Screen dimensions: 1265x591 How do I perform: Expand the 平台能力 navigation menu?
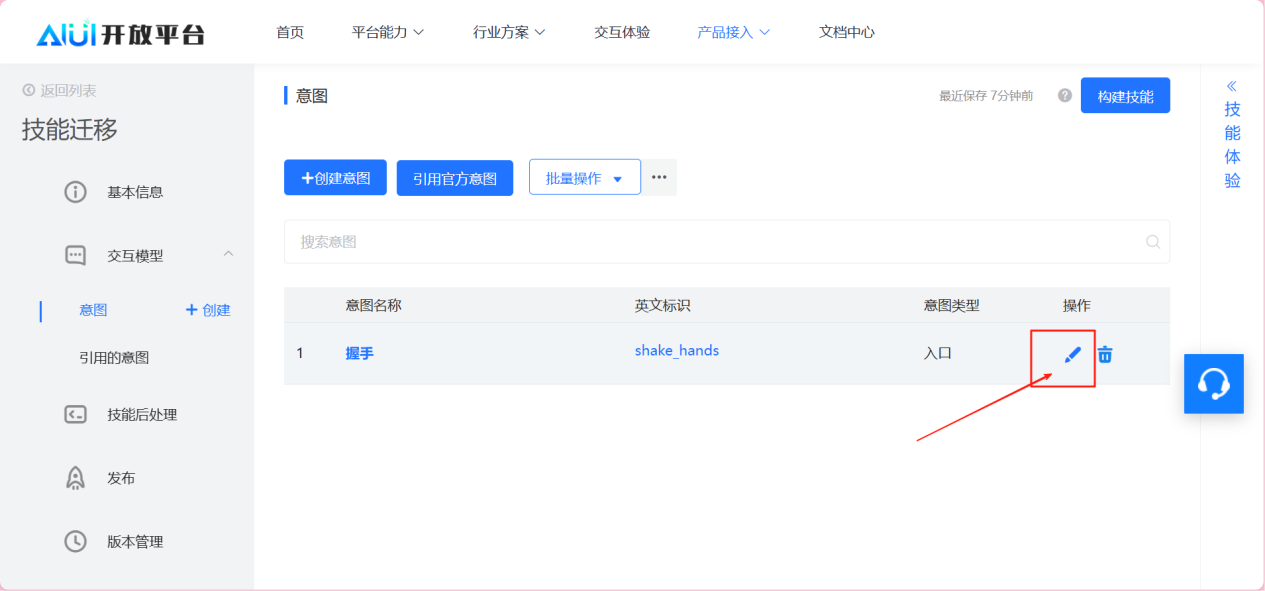[388, 32]
